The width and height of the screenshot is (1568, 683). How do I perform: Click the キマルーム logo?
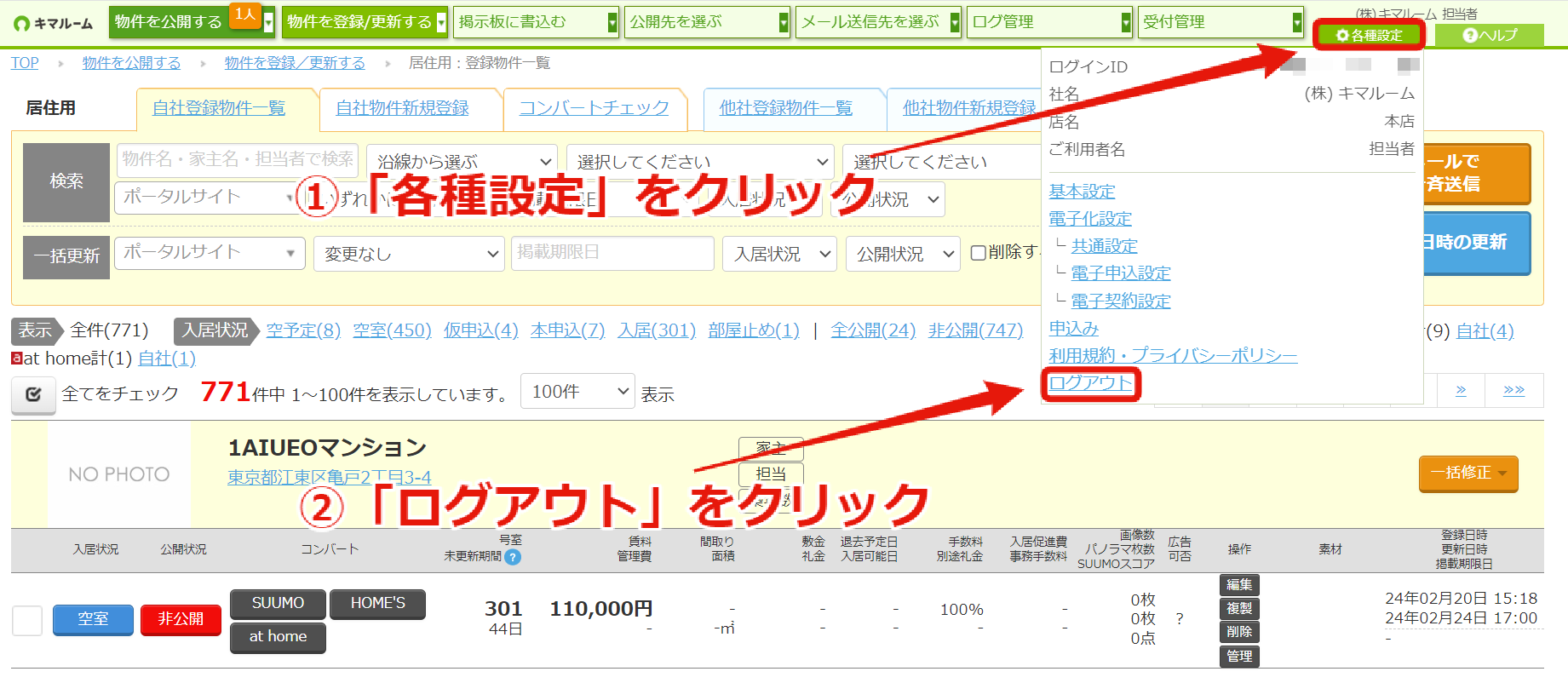click(53, 23)
